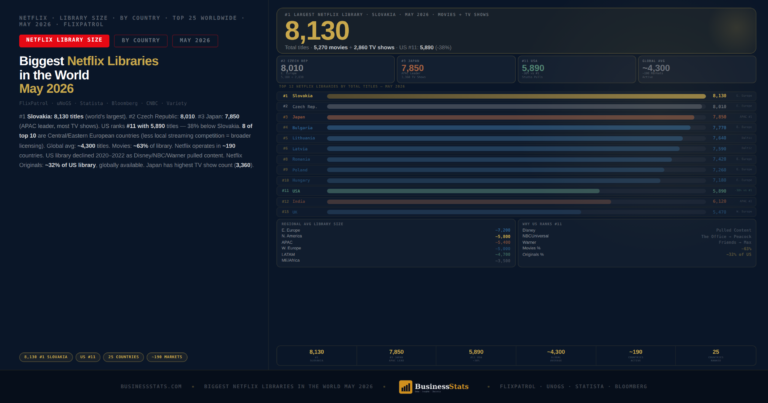Click the Originals % row
The height and width of the screenshot is (403, 768).
(637, 255)
